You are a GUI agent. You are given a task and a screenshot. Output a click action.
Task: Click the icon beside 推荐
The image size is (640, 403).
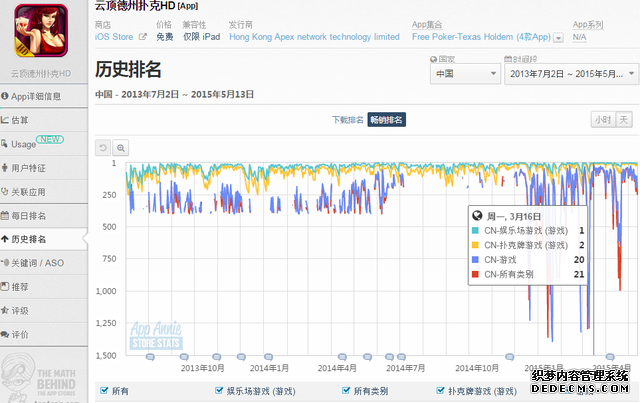5,286
